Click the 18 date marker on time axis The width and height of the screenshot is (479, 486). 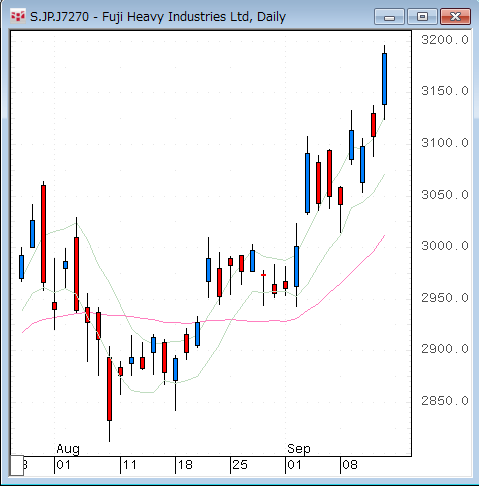(x=185, y=465)
